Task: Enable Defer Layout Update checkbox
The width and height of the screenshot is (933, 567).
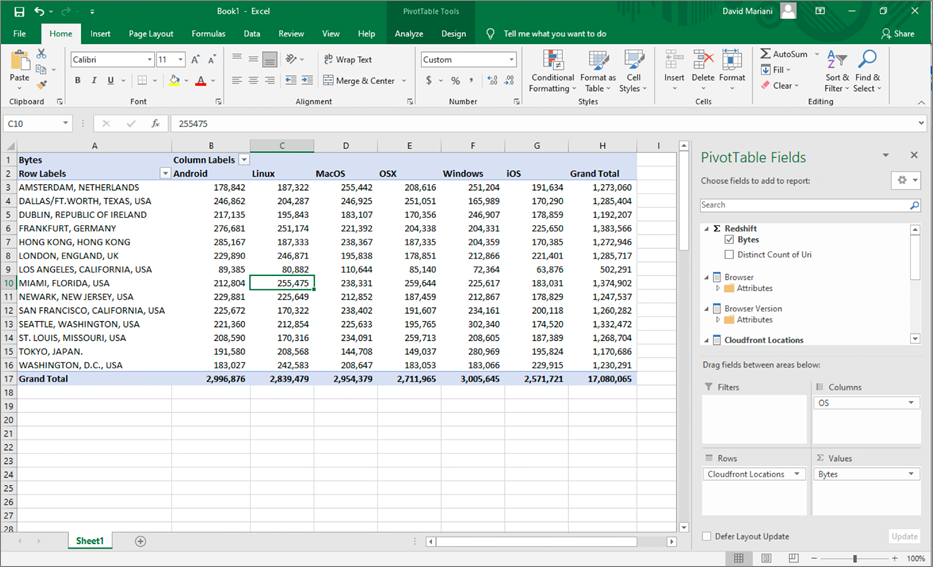Action: pos(707,536)
